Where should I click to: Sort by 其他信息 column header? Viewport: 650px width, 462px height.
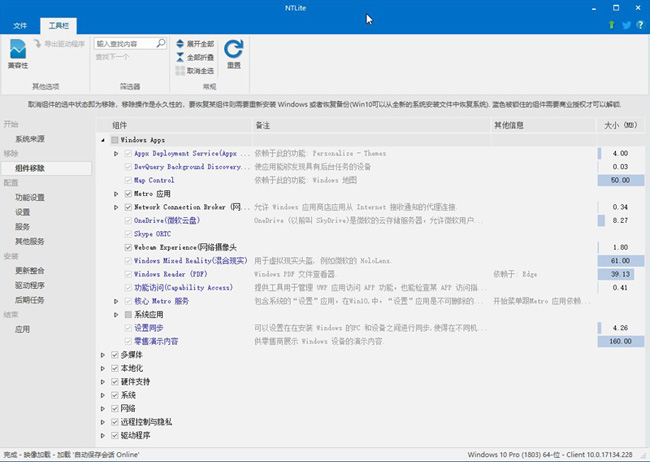[543, 125]
